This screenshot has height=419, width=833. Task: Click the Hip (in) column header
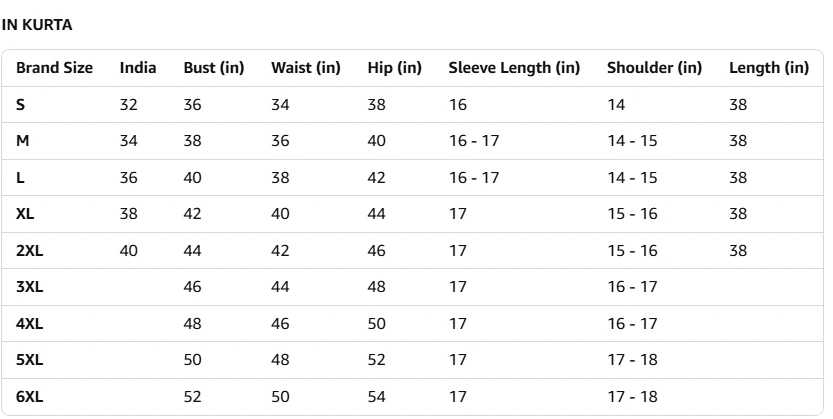[394, 68]
